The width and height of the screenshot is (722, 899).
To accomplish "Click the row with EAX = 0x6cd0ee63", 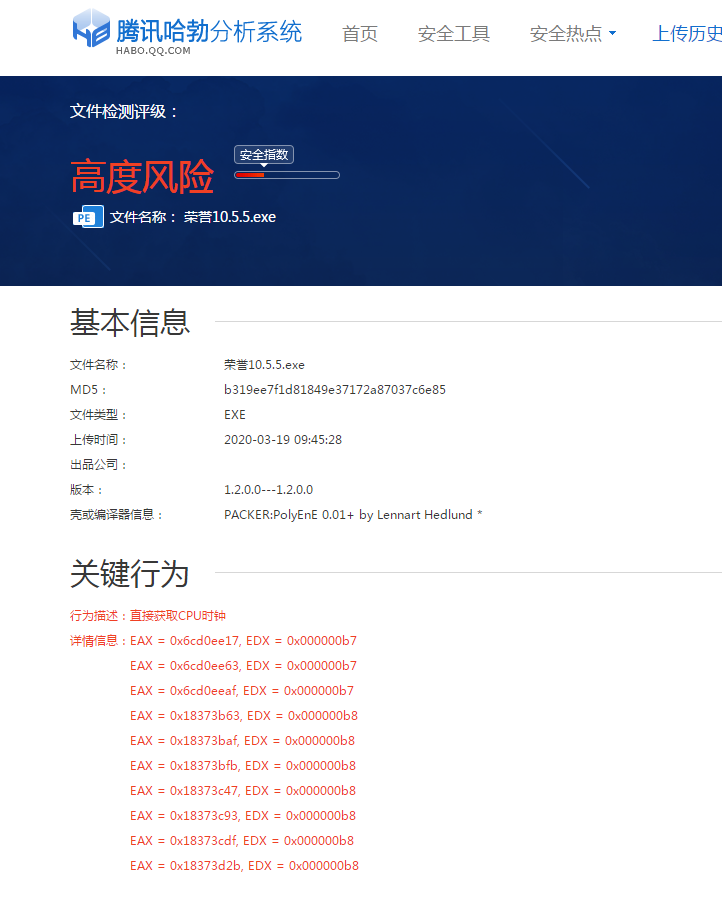I will pyautogui.click(x=243, y=666).
